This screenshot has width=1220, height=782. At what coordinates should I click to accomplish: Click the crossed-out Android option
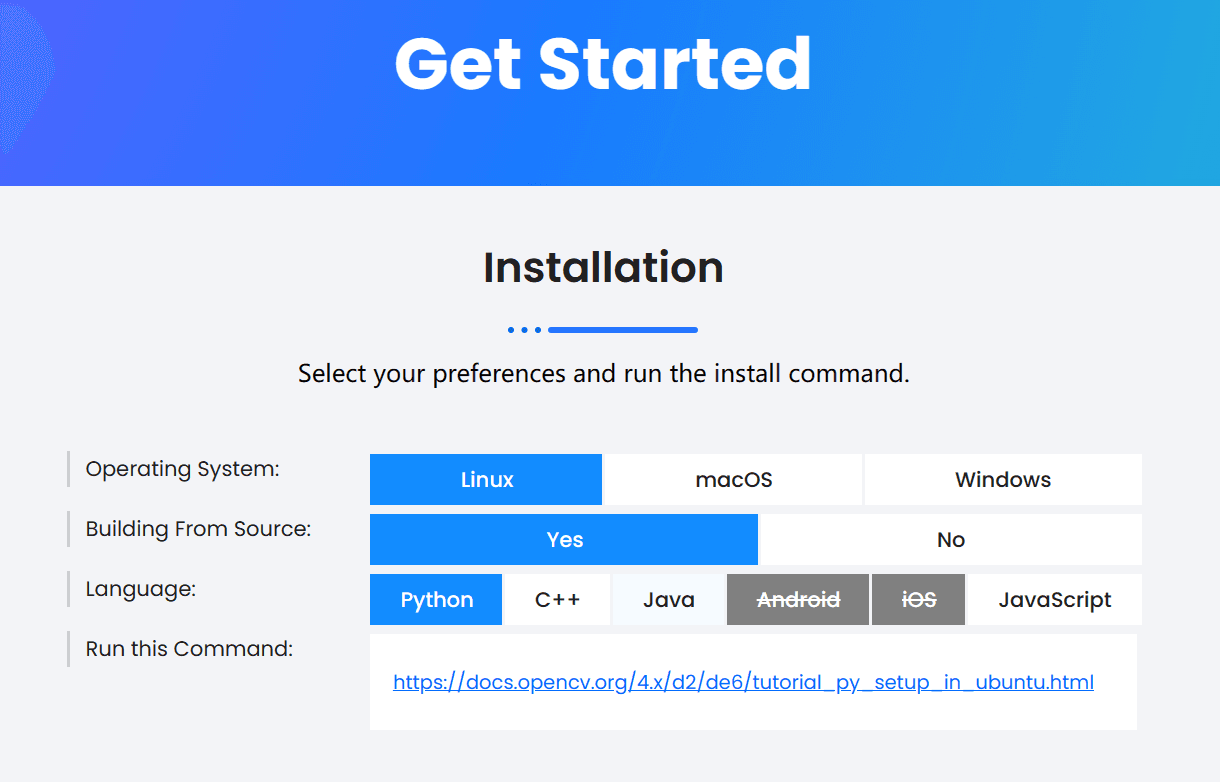(797, 599)
